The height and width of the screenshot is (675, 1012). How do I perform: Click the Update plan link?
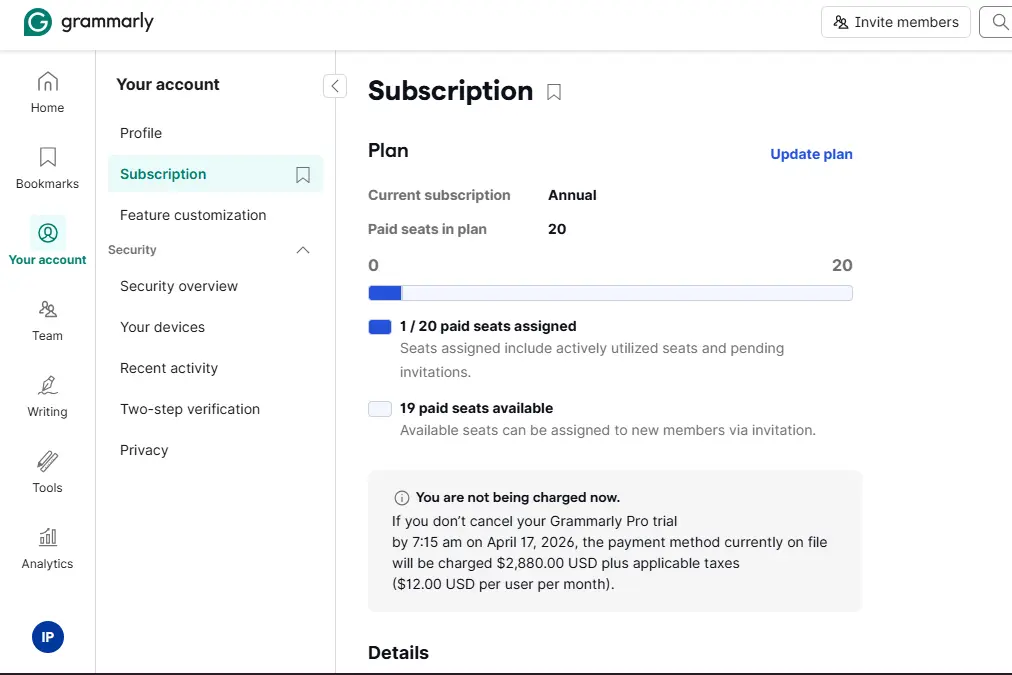coord(811,154)
